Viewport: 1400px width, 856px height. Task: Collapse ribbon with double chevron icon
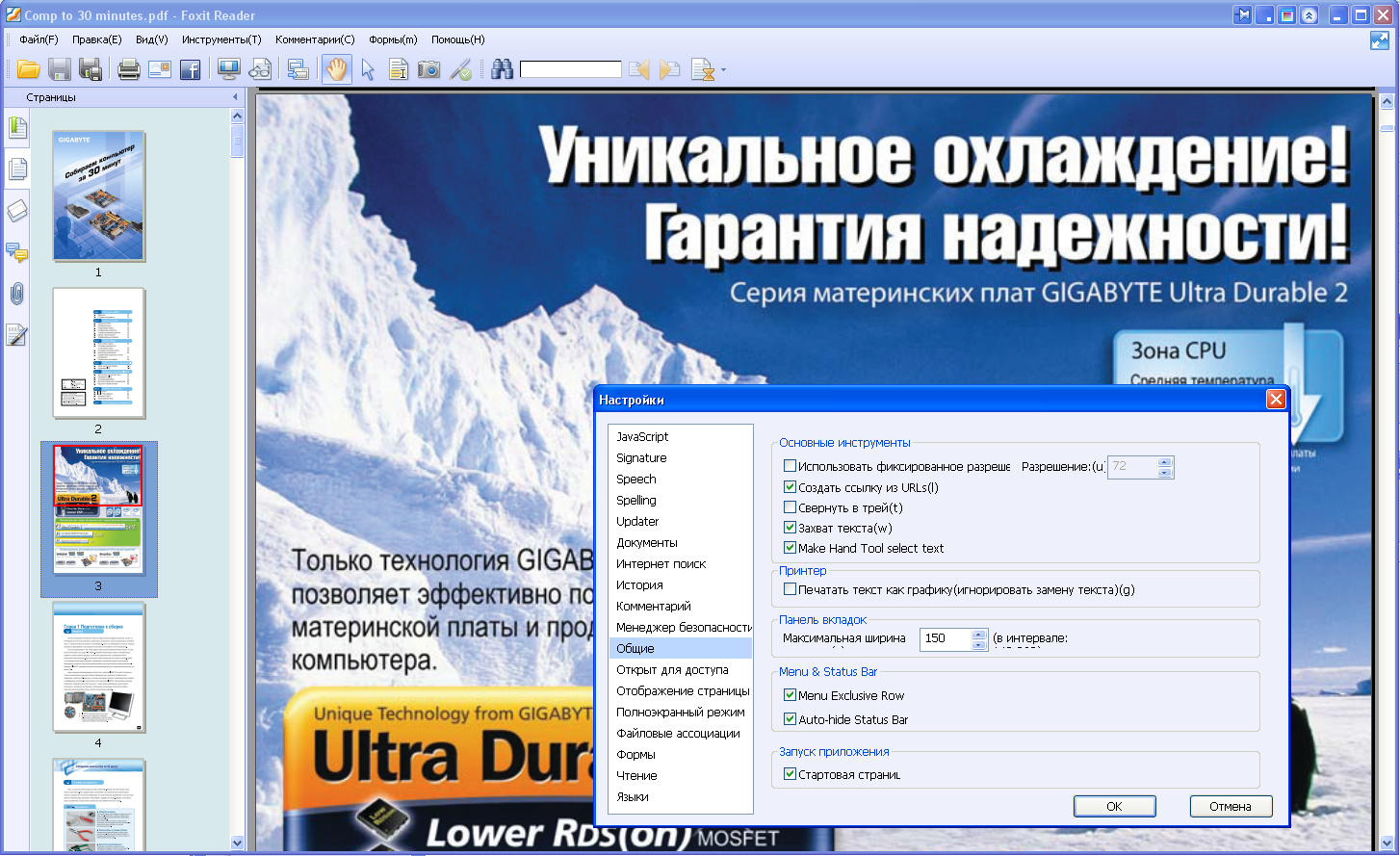[1309, 14]
